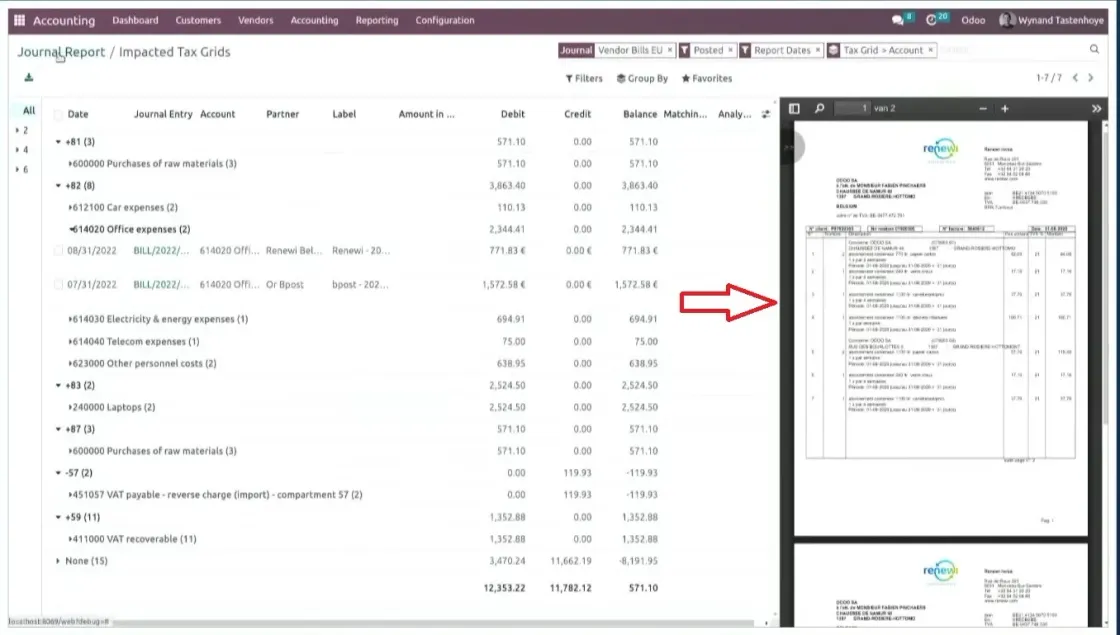The width and height of the screenshot is (1120, 635).
Task: Go back to Journal Report breadcrumb
Action: click(x=61, y=51)
